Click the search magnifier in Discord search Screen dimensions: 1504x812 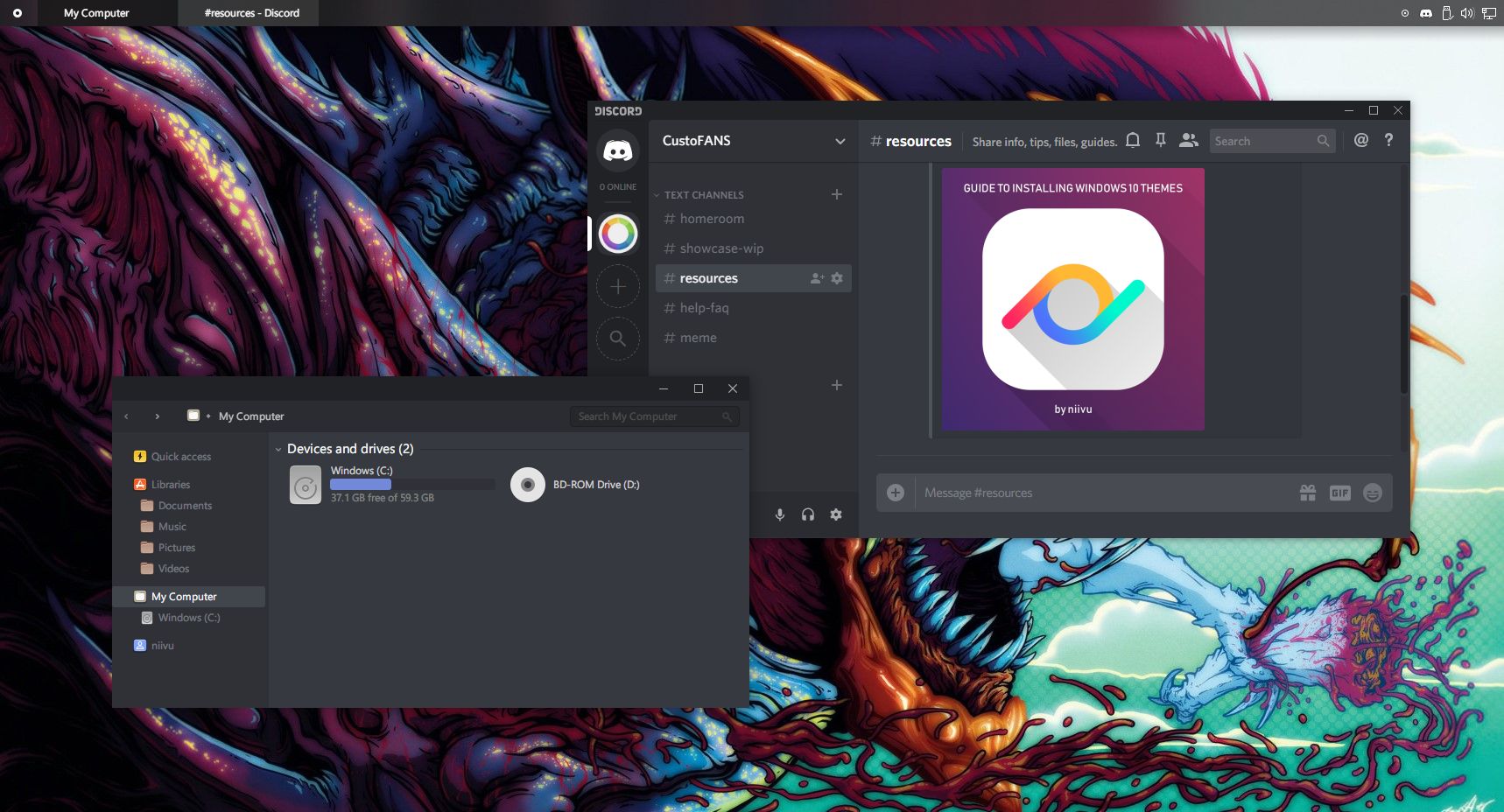[1323, 141]
